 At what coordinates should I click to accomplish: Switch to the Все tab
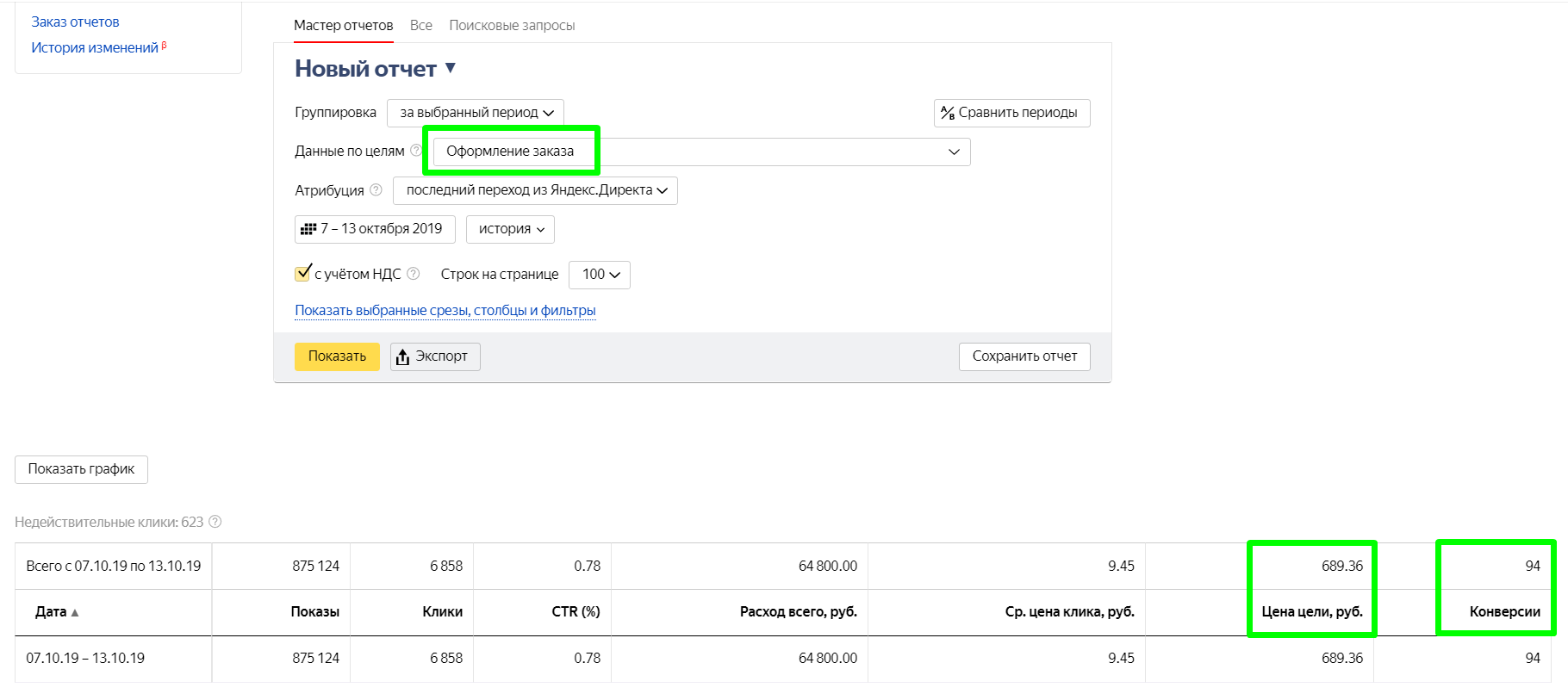coord(420,25)
